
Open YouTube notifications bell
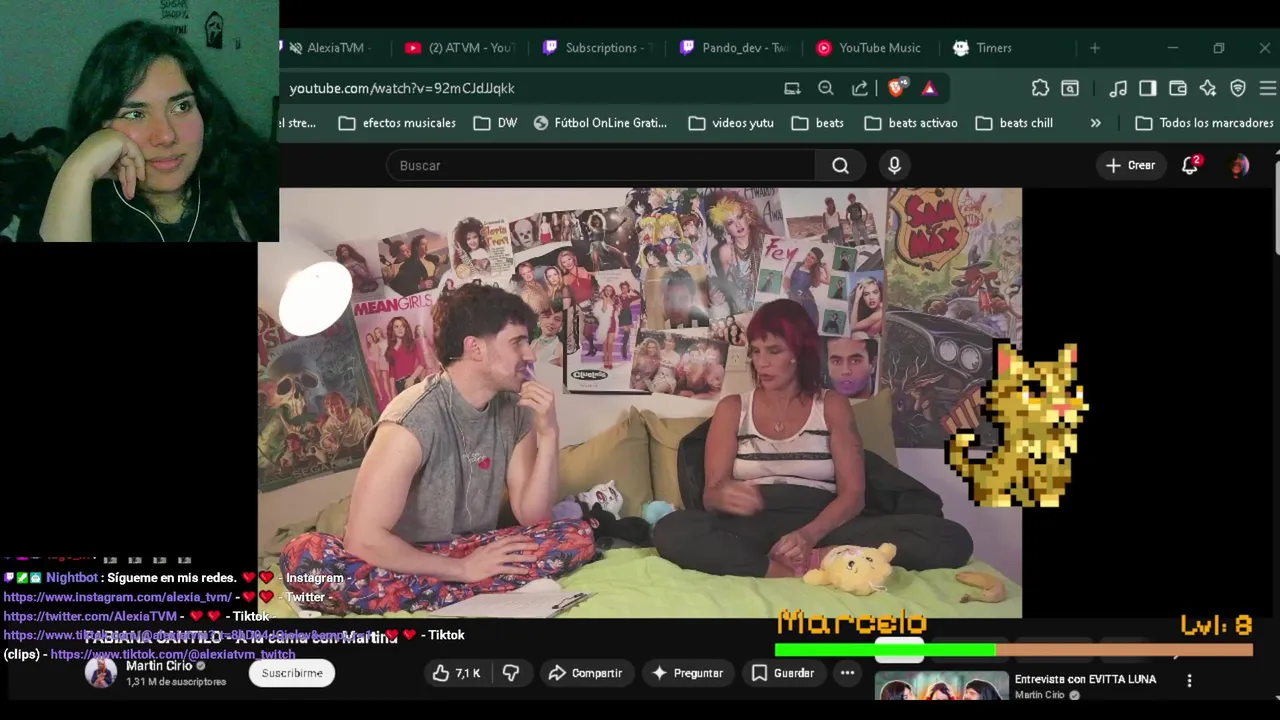1190,166
